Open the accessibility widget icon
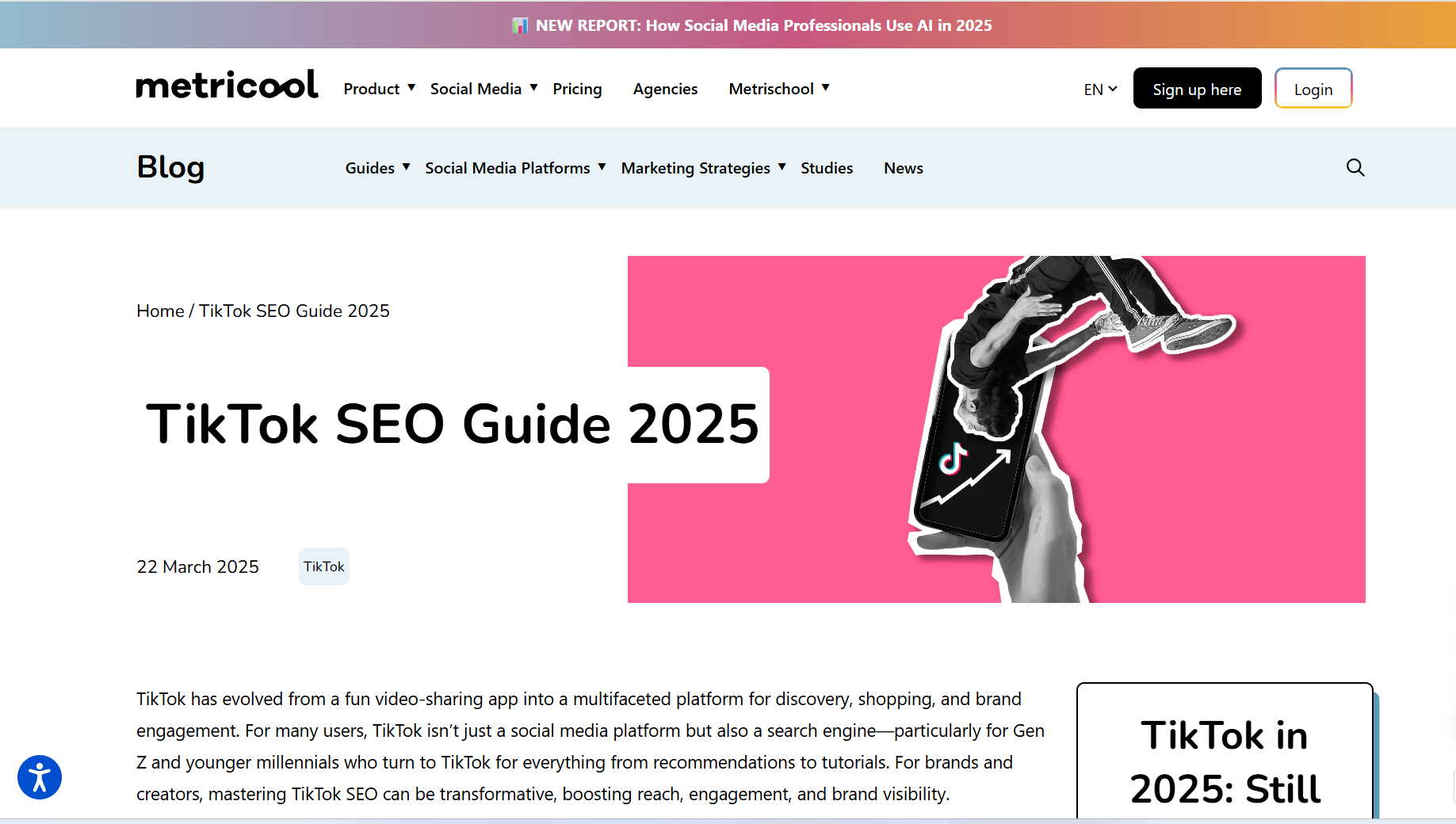The image size is (1456, 824). [40, 777]
